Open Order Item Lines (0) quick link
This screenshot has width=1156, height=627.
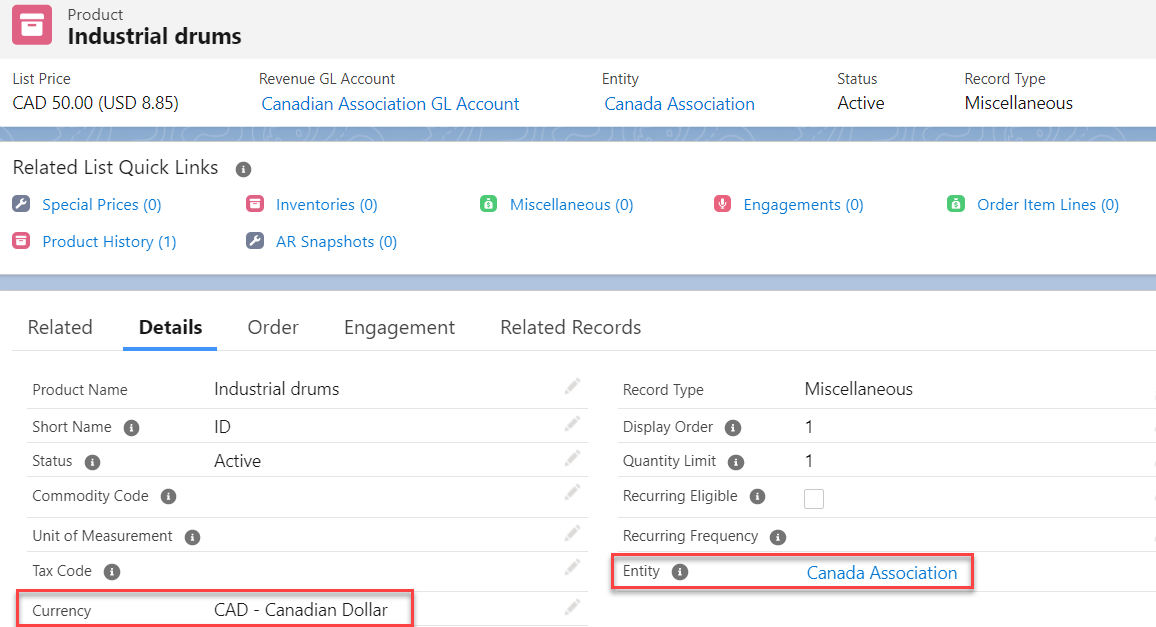tap(1047, 205)
